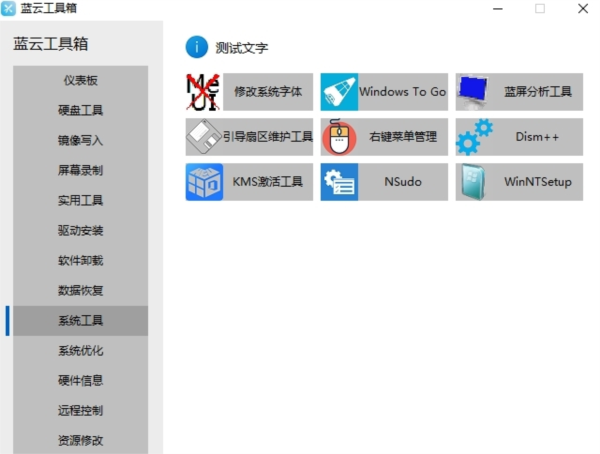Minimize the 蓝云工具箱 window
Viewport: 600px width, 454px height.
tap(497, 8)
